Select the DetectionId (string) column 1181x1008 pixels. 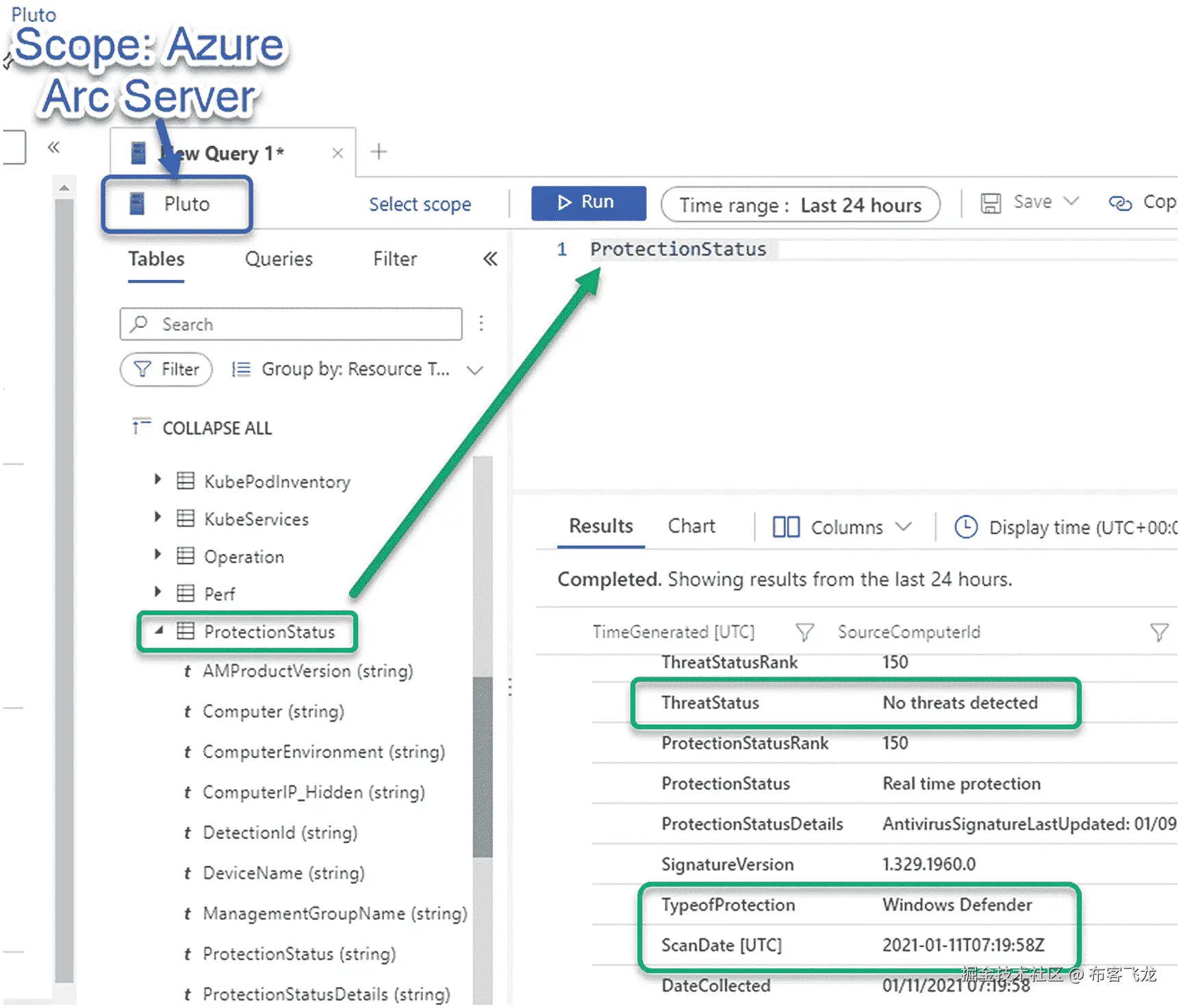pos(280,833)
